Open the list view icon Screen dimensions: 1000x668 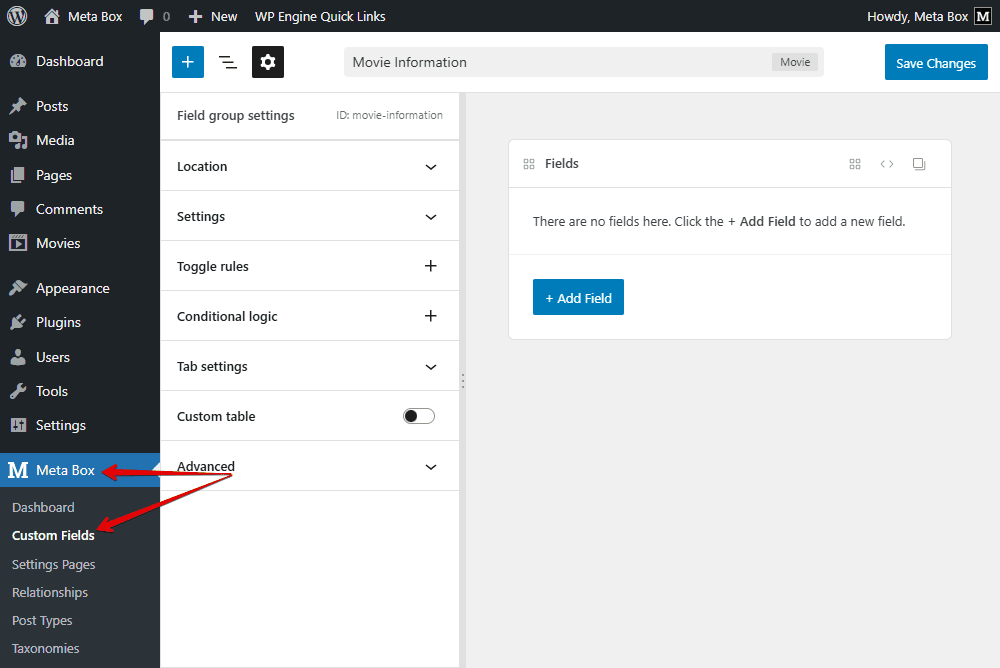click(x=228, y=62)
